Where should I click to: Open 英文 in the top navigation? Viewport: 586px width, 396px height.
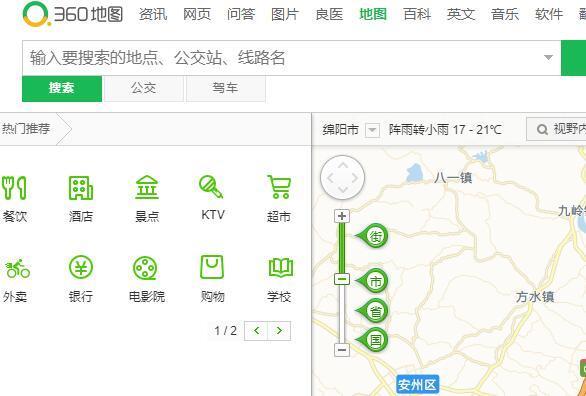(461, 15)
